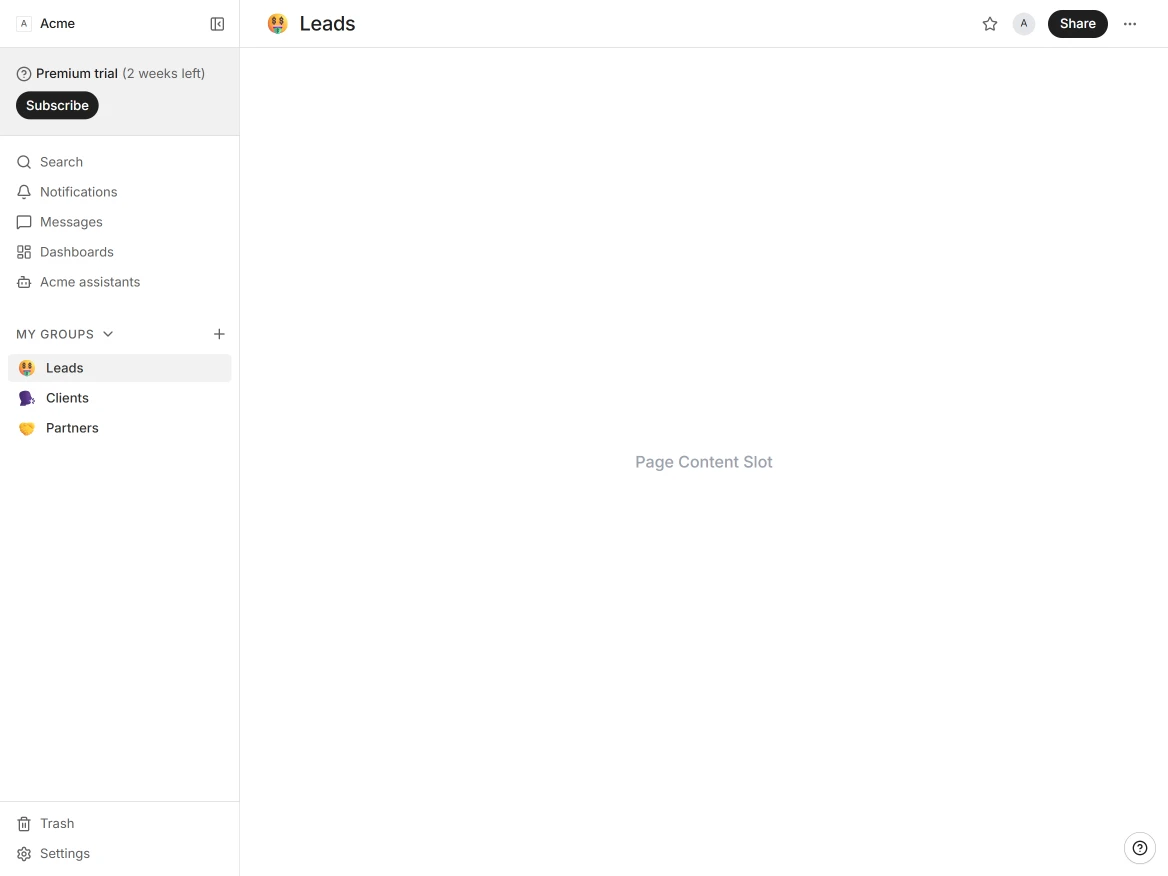Open Dashboards in the sidebar
1168x876 pixels.
pos(76,252)
